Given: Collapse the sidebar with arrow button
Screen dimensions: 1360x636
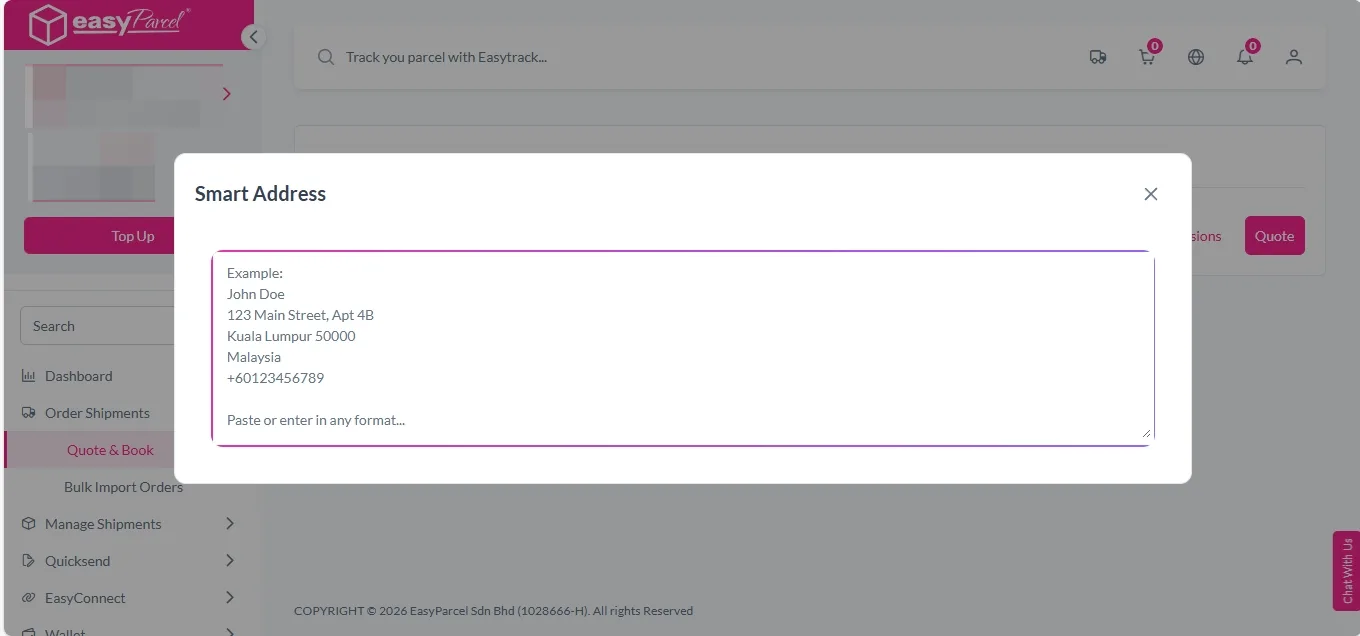Looking at the screenshot, I should click(253, 37).
